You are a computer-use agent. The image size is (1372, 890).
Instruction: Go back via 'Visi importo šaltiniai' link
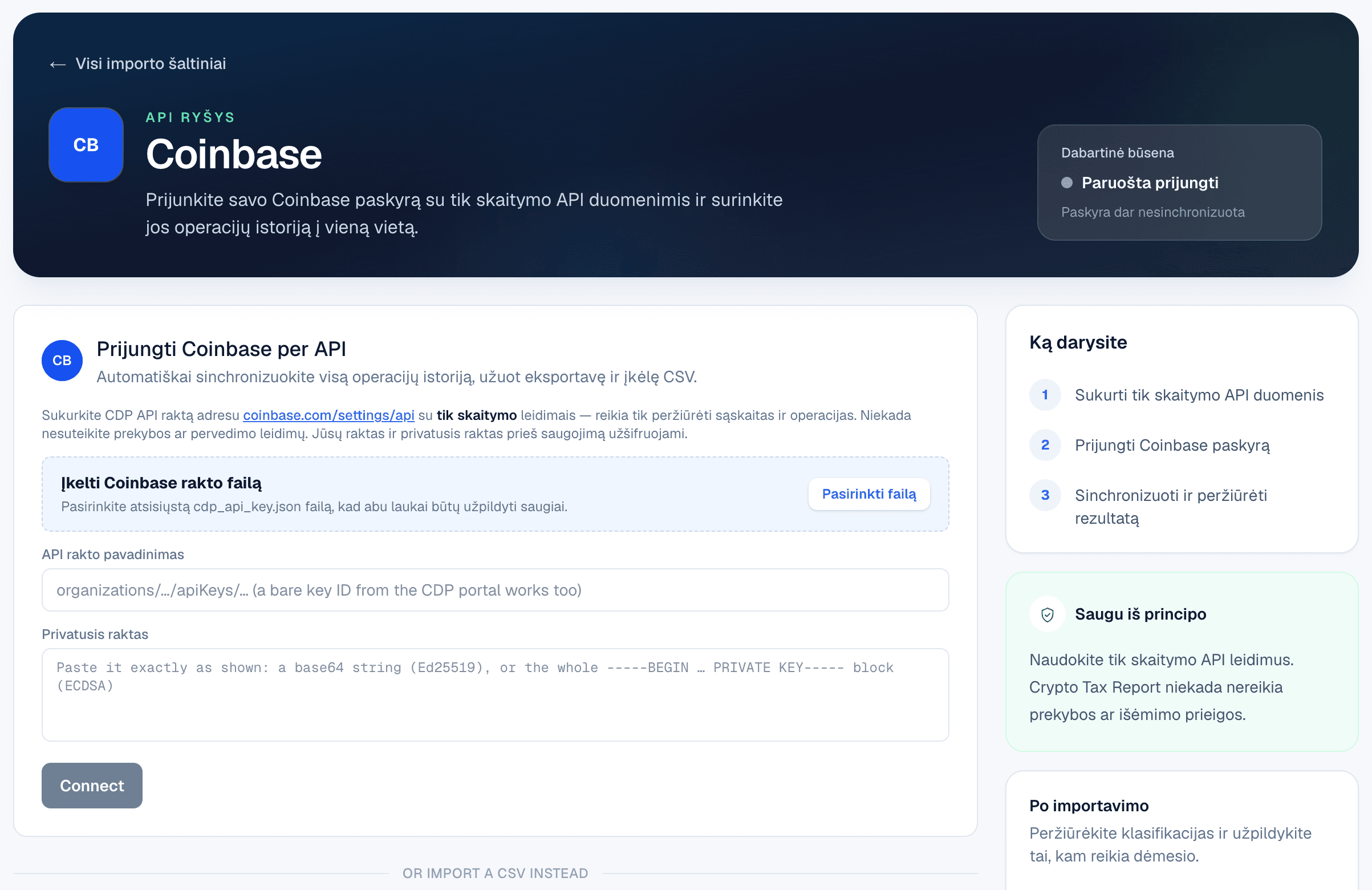coord(137,63)
